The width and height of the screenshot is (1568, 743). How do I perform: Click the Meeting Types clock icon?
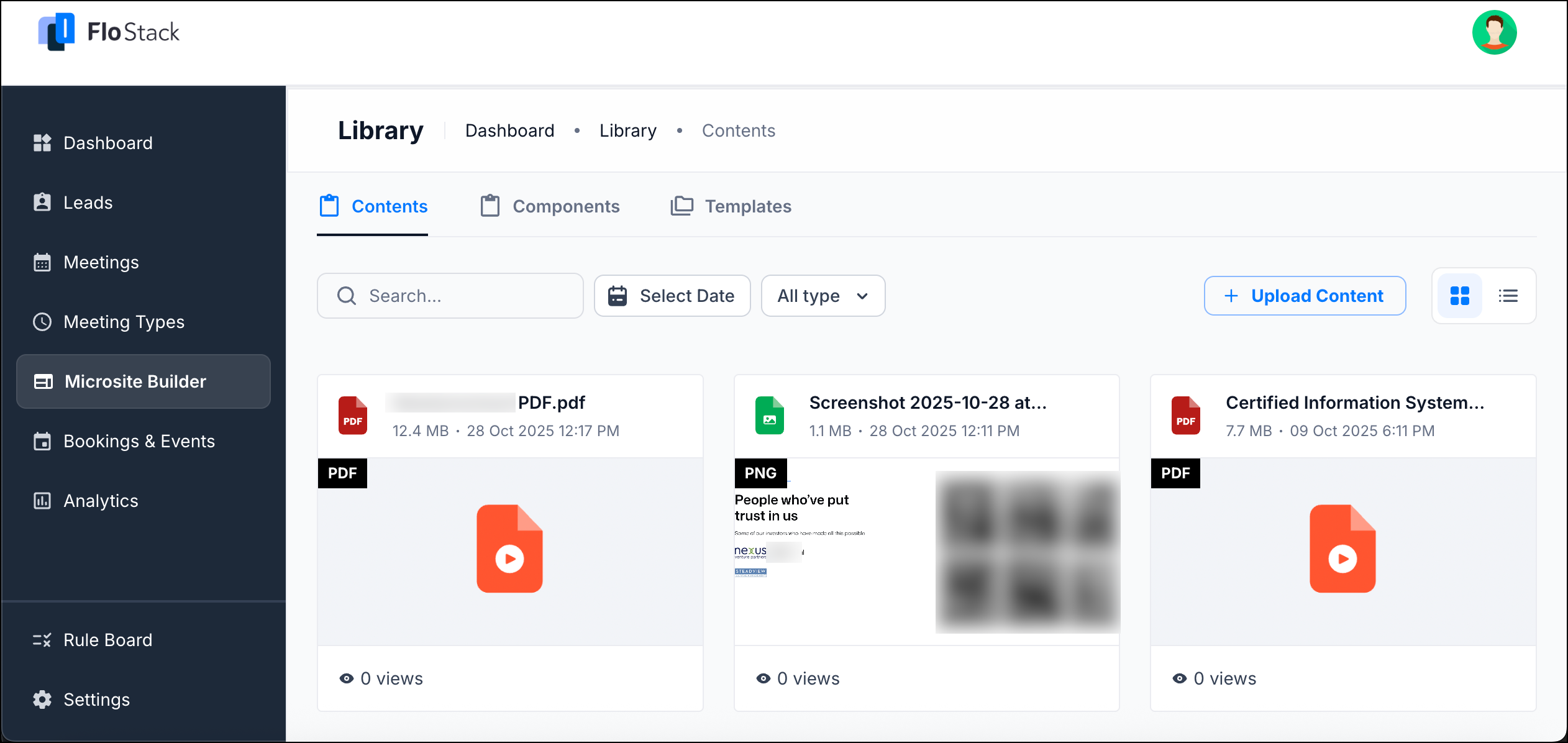tap(42, 322)
